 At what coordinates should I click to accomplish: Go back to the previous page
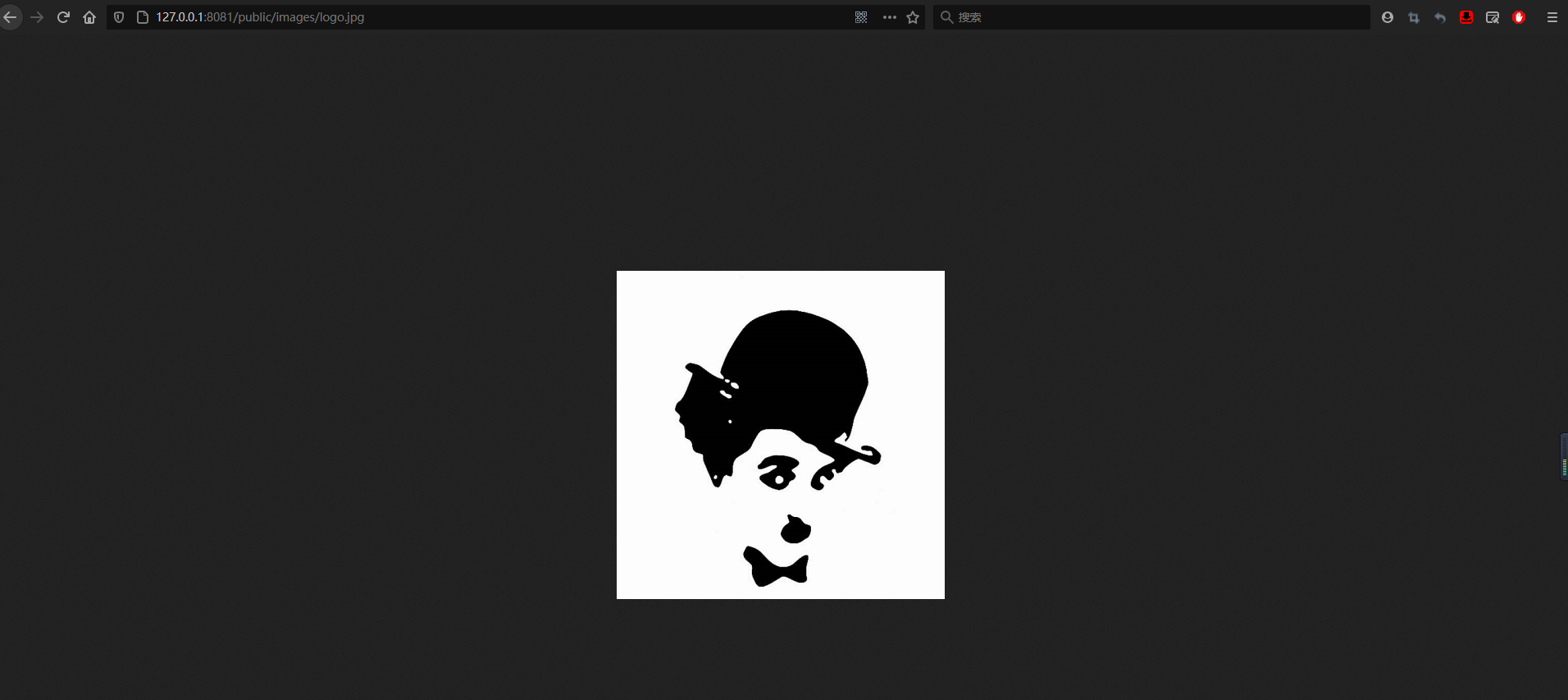point(11,17)
